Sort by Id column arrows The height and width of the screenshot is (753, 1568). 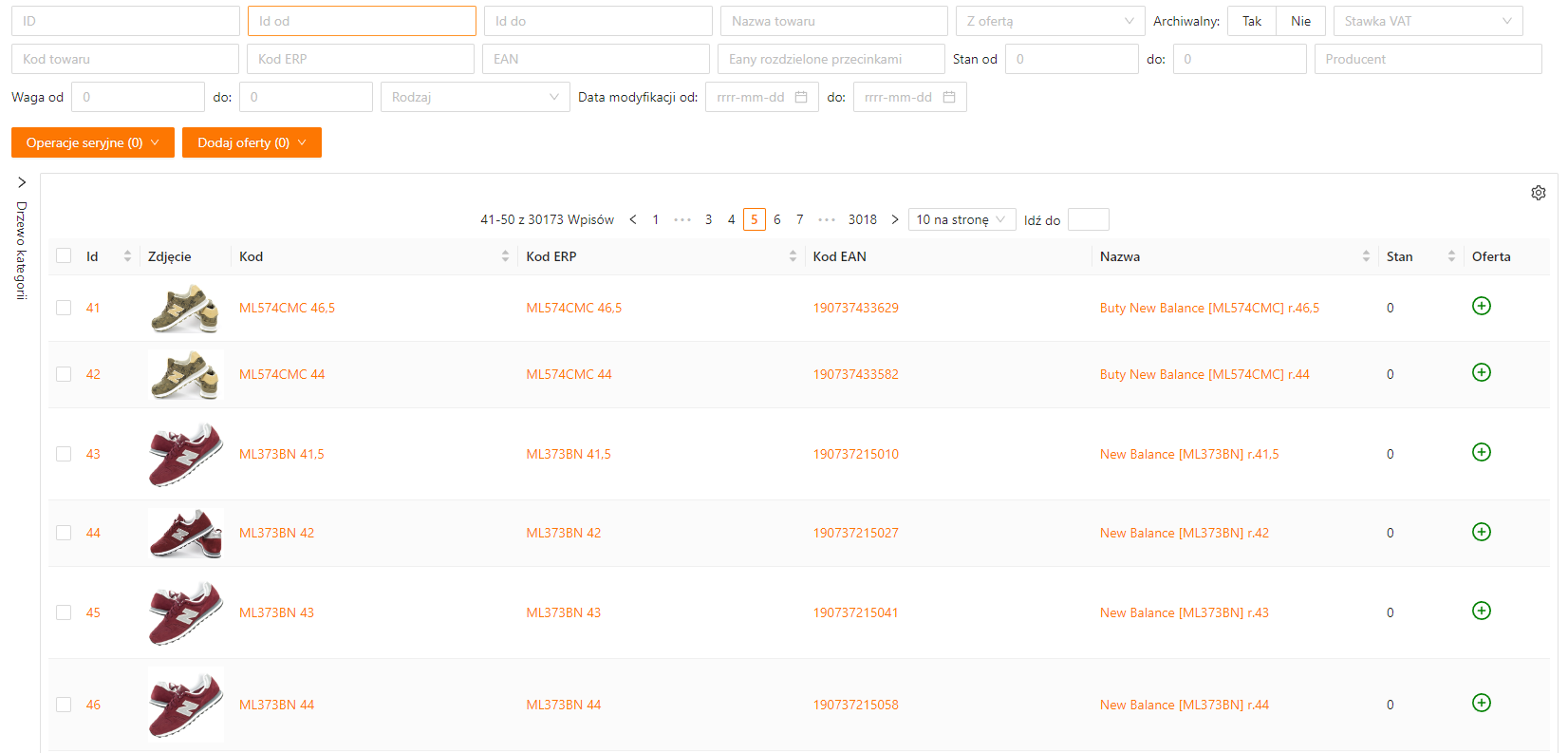click(x=127, y=256)
